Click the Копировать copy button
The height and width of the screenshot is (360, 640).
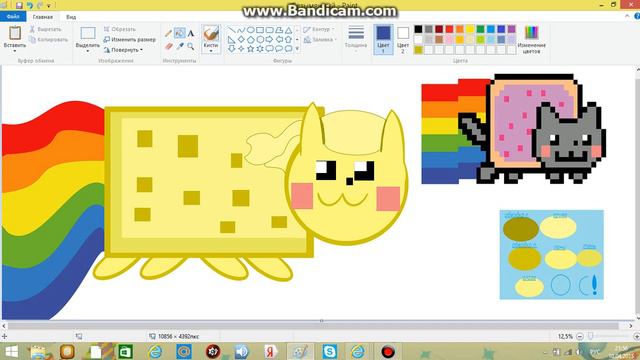pos(48,40)
